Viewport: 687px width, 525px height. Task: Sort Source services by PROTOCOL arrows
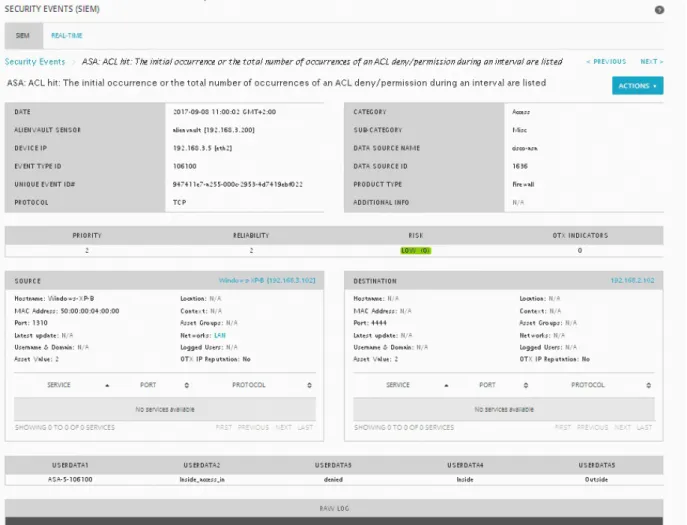click(x=309, y=385)
